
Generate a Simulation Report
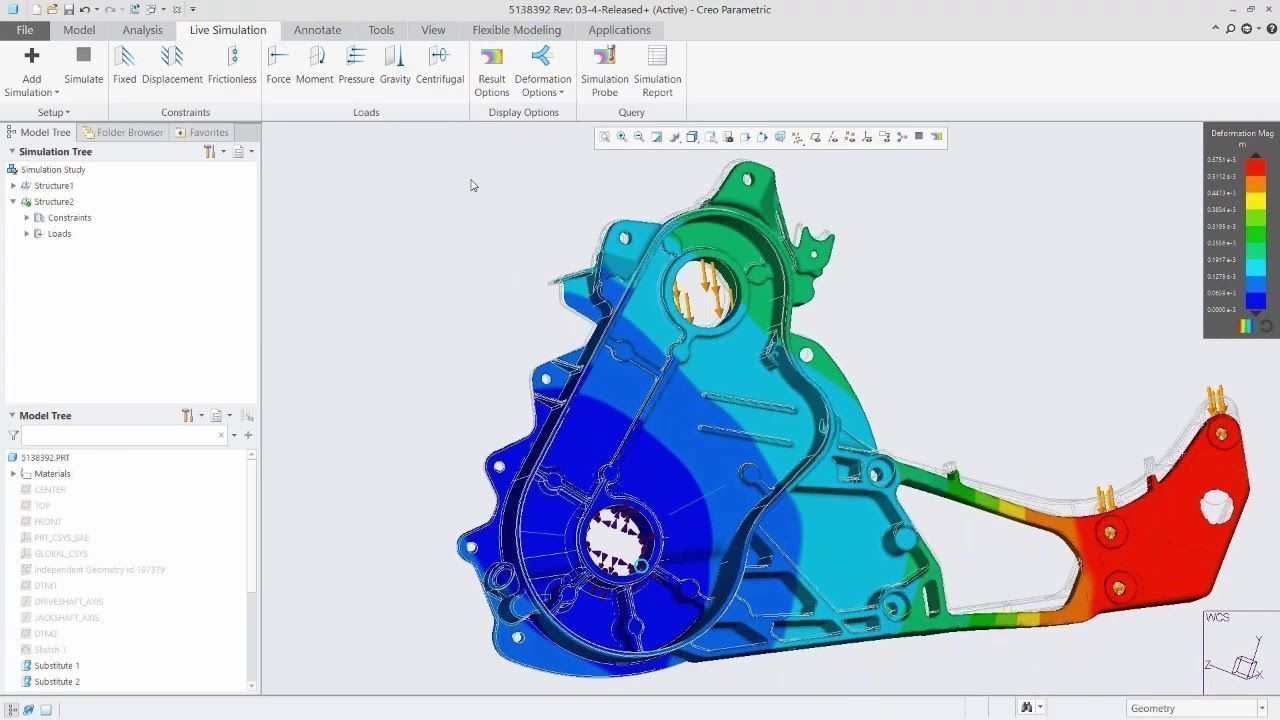click(657, 71)
